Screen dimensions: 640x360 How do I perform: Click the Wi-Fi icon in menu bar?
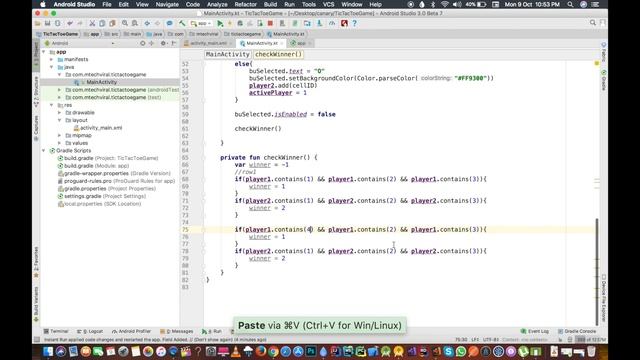pos(445,4)
